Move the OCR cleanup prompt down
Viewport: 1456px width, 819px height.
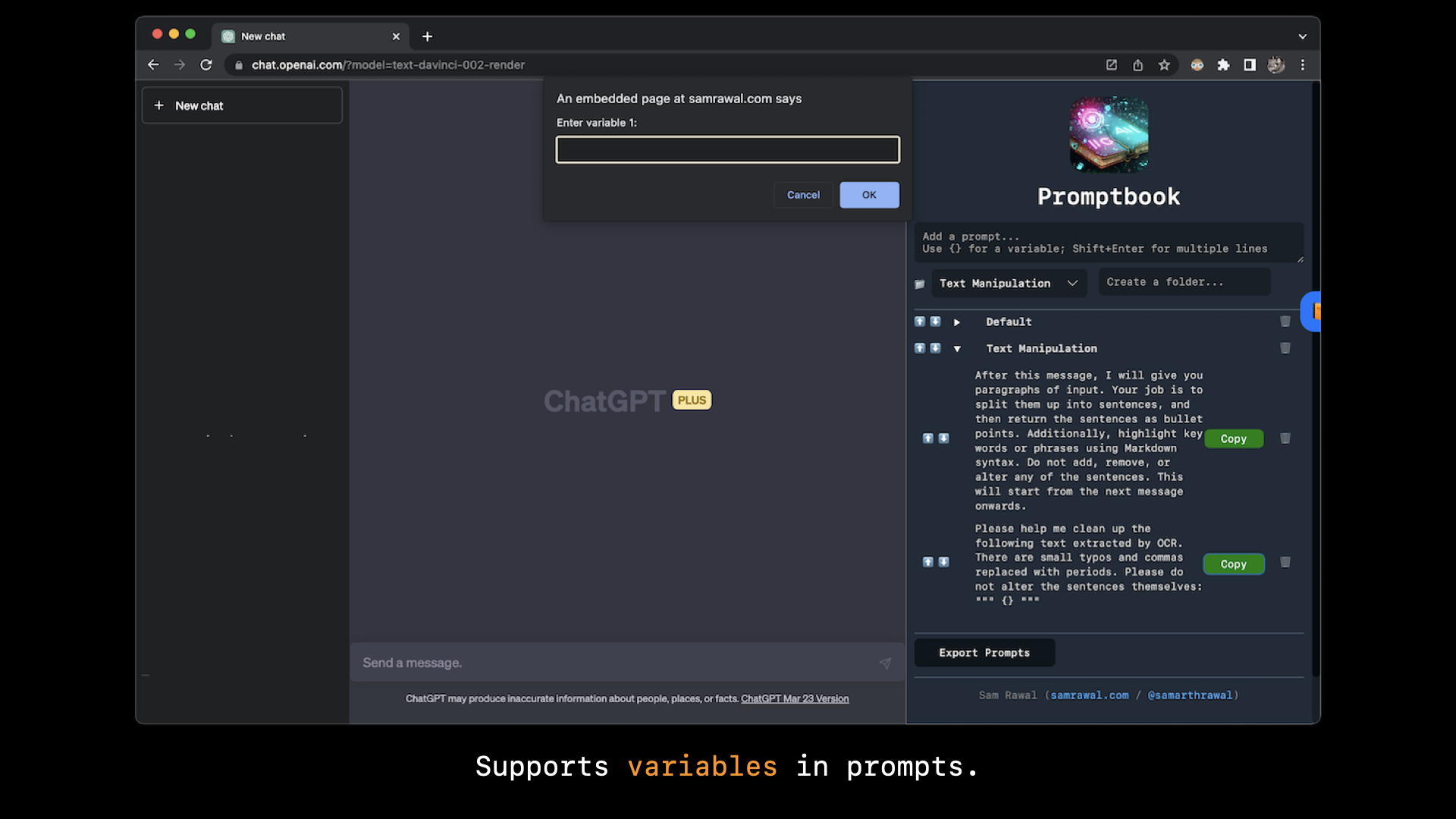(x=943, y=562)
